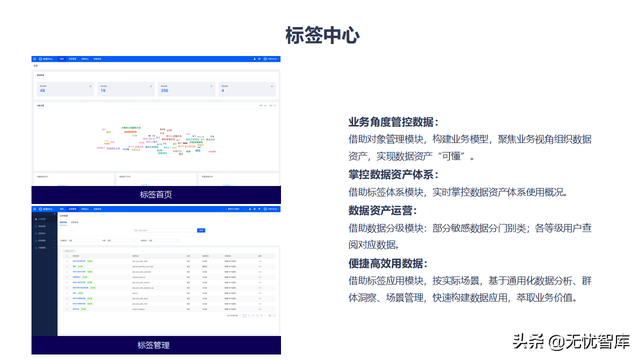This screenshot has height=360, width=640.
Task: Open the tag name link in the first table row
Action: pyautogui.click(x=79, y=261)
